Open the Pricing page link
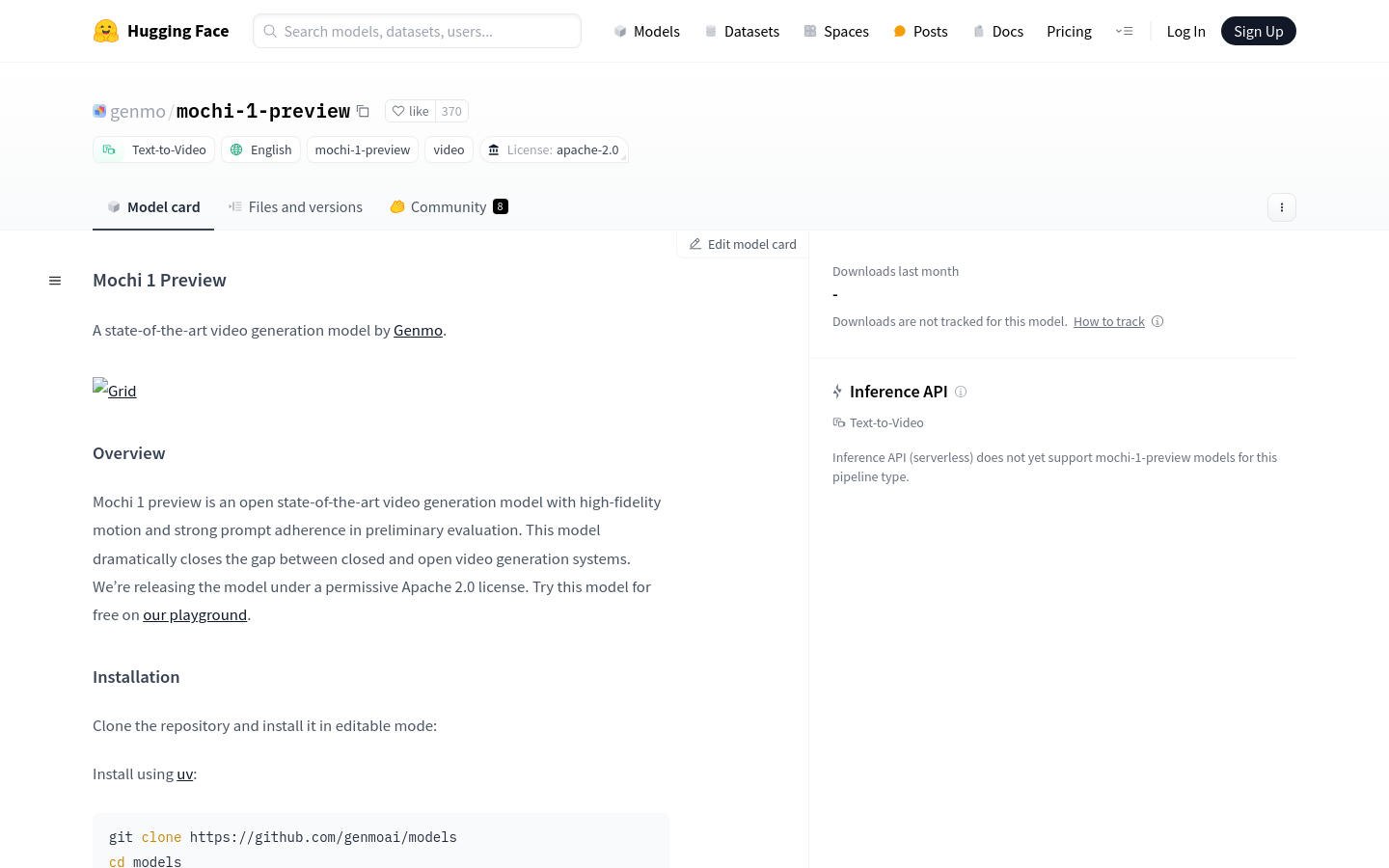Image resolution: width=1389 pixels, height=868 pixels. [x=1069, y=31]
